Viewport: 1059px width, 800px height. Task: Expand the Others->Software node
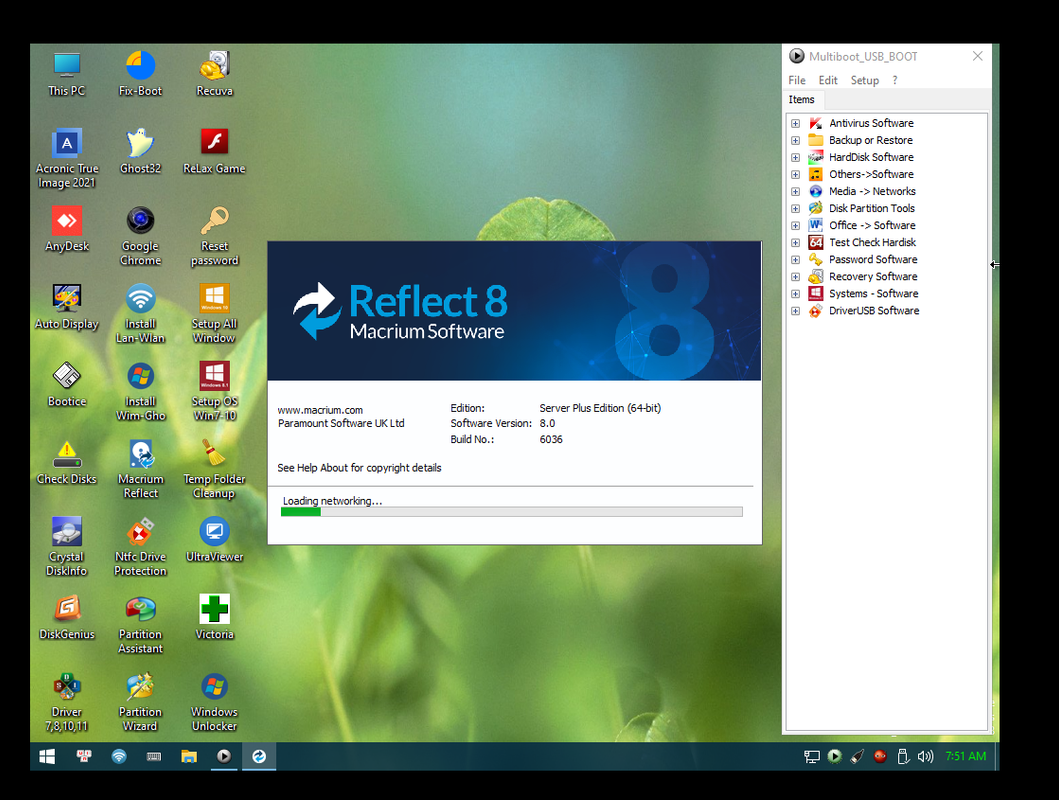pyautogui.click(x=796, y=174)
